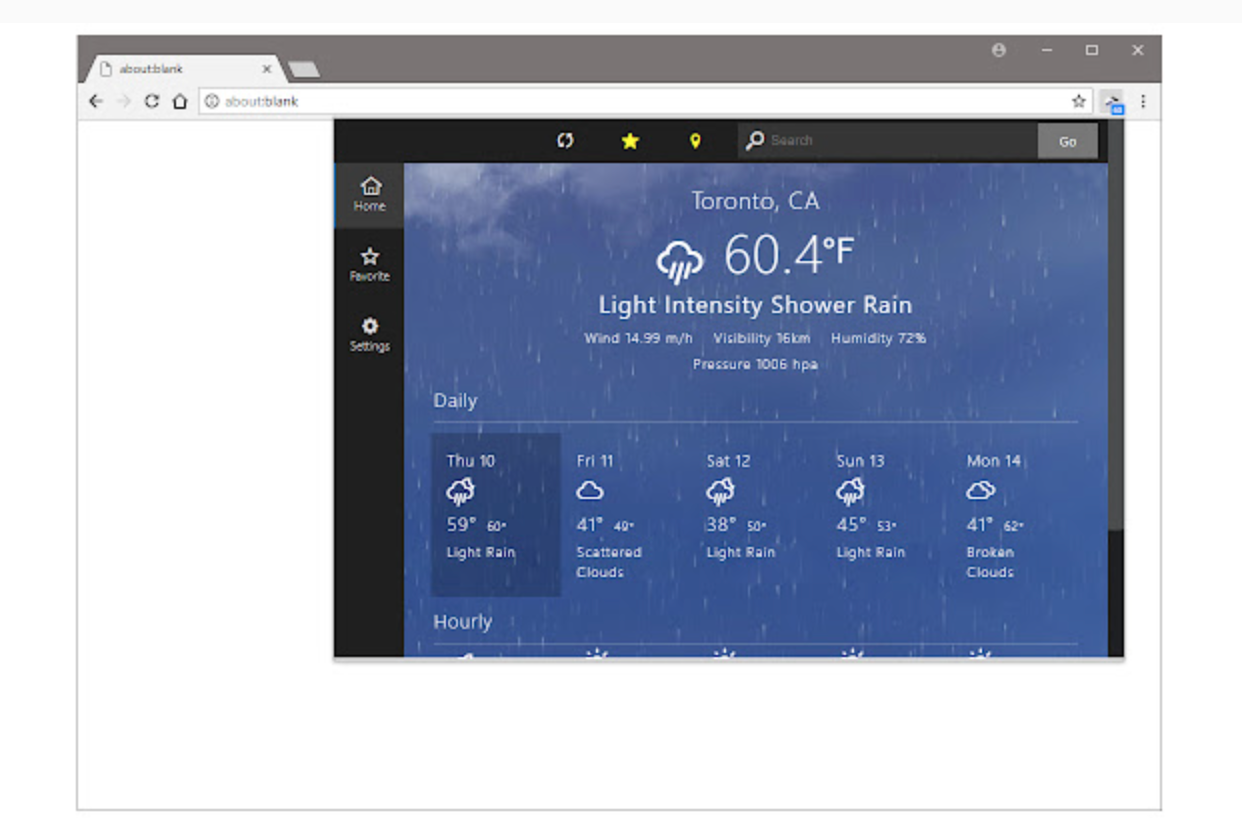Open Settings in the weather sidebar
The height and width of the screenshot is (818, 1242).
370,334
